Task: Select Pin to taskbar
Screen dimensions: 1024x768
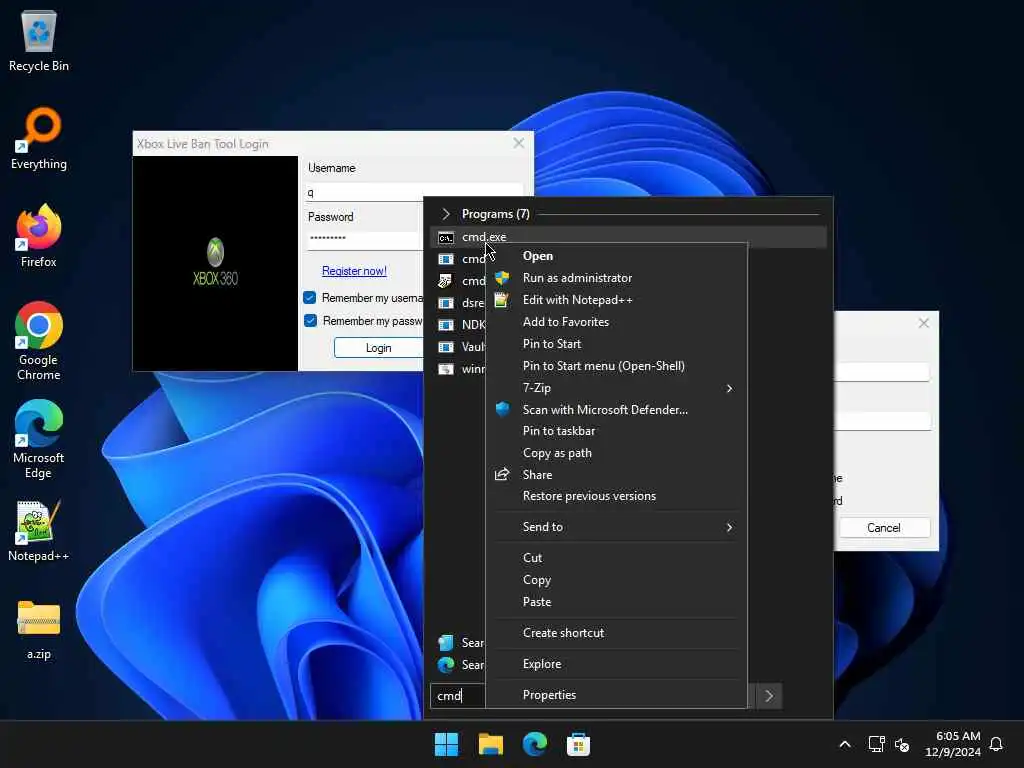Action: (x=616, y=431)
